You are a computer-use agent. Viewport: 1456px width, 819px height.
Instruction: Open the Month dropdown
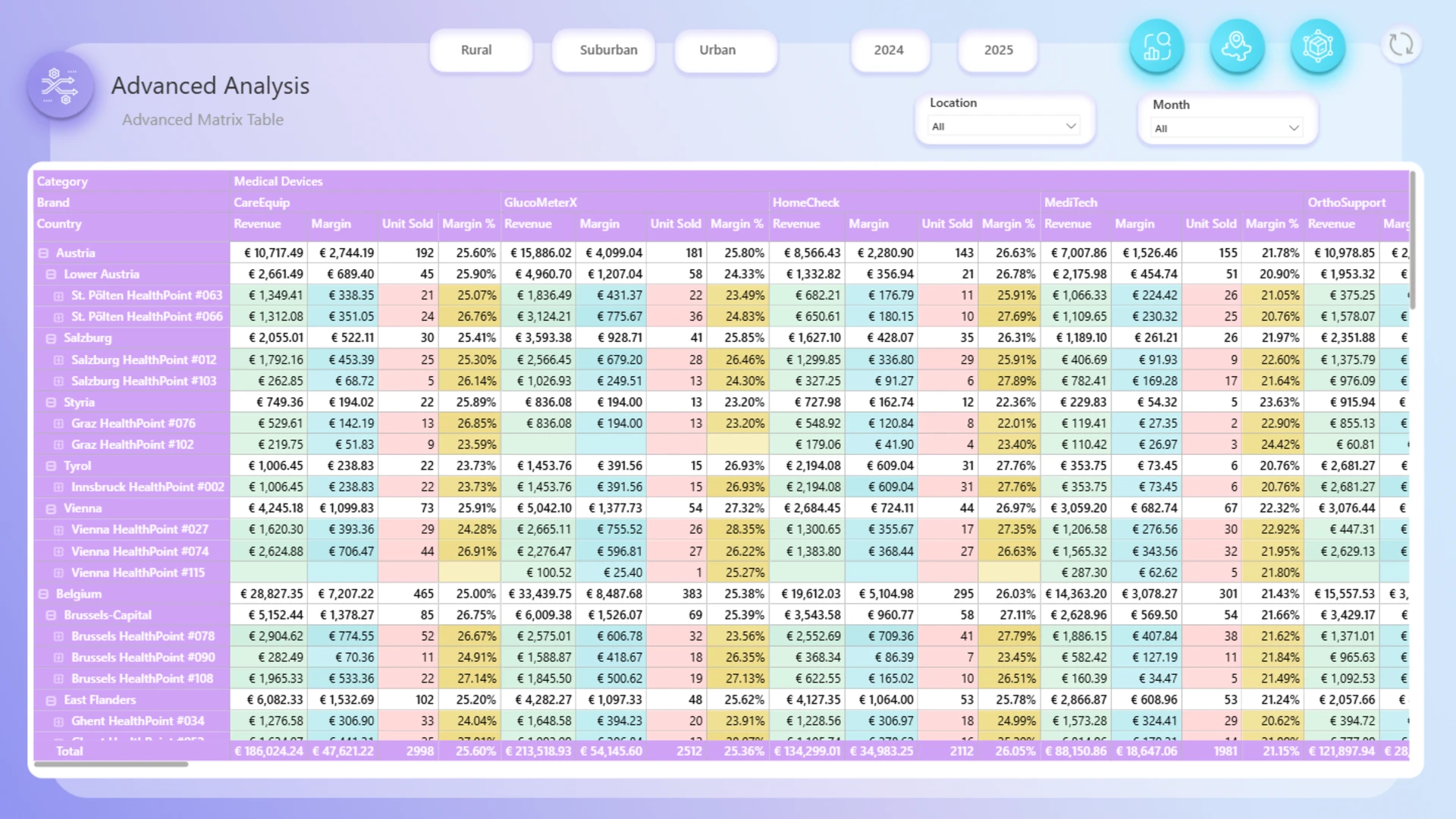(x=1226, y=128)
